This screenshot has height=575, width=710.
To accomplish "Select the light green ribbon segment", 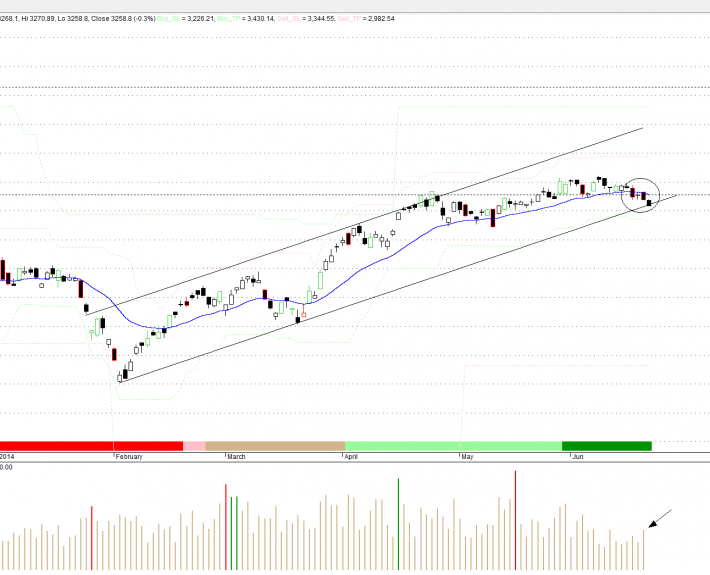I will (x=452, y=446).
